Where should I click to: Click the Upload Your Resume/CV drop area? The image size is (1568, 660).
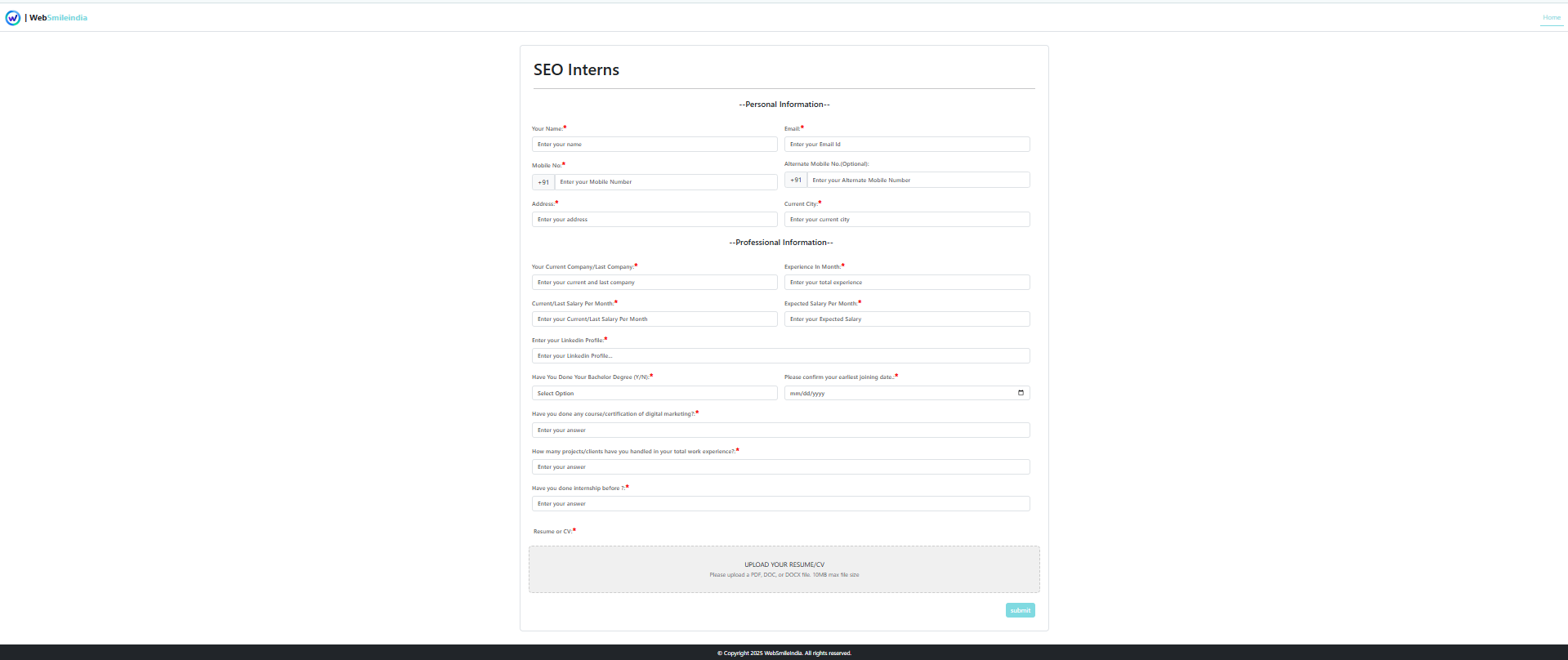(x=784, y=569)
